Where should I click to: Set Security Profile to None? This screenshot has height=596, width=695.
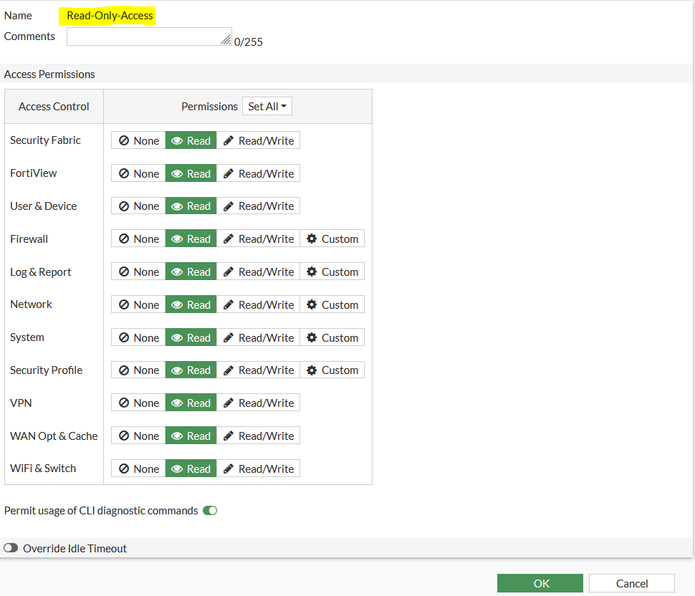tap(138, 370)
